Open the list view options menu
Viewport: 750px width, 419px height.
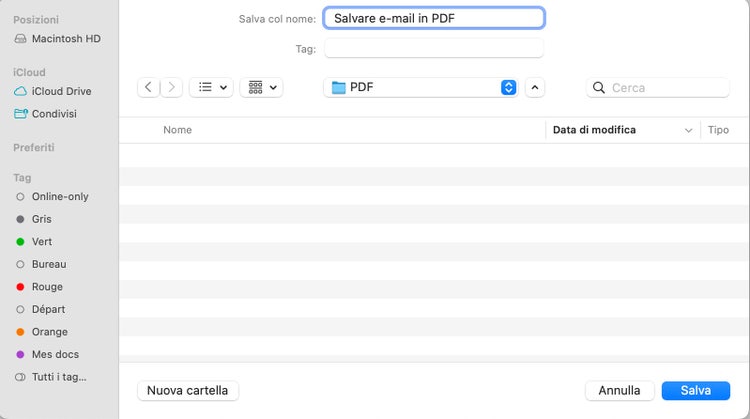point(211,87)
